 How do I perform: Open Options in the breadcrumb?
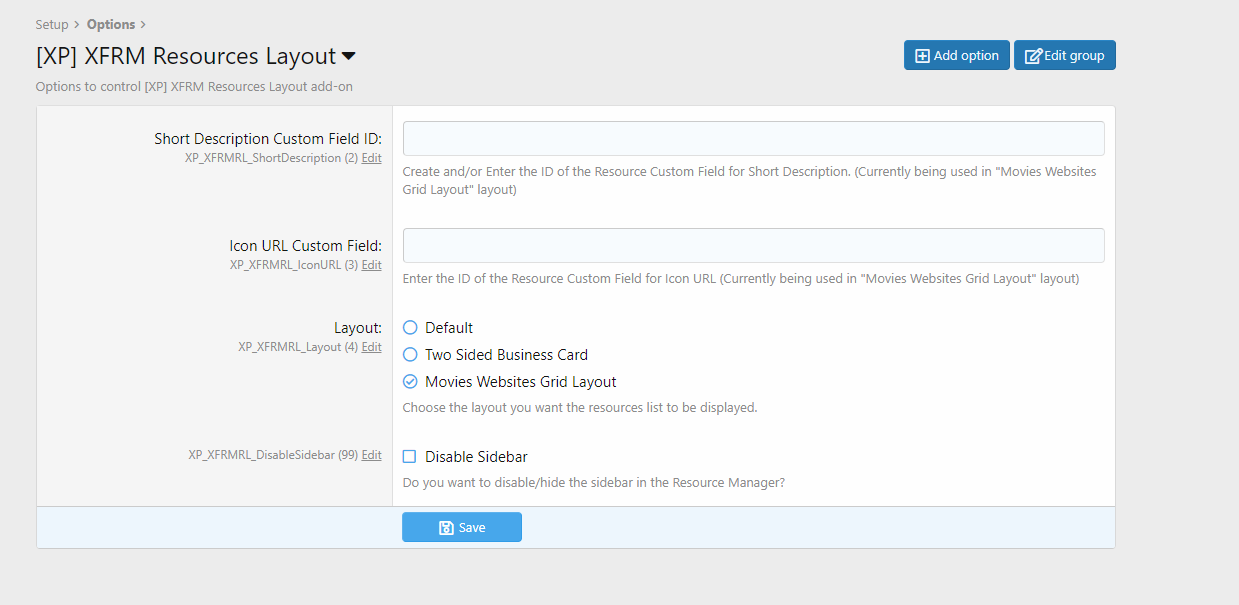click(111, 24)
